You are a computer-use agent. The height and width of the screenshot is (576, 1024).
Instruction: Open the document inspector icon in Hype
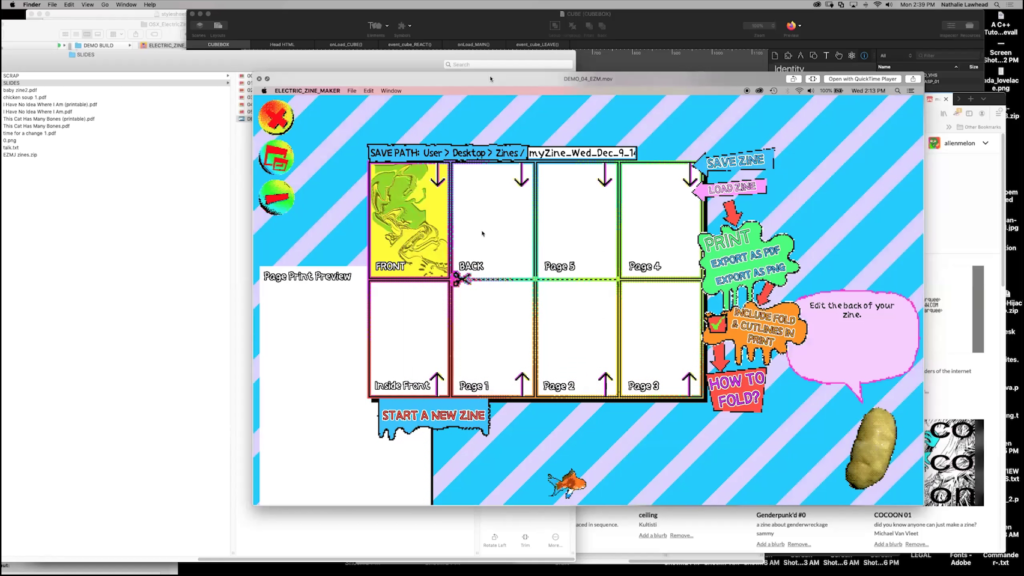click(775, 56)
